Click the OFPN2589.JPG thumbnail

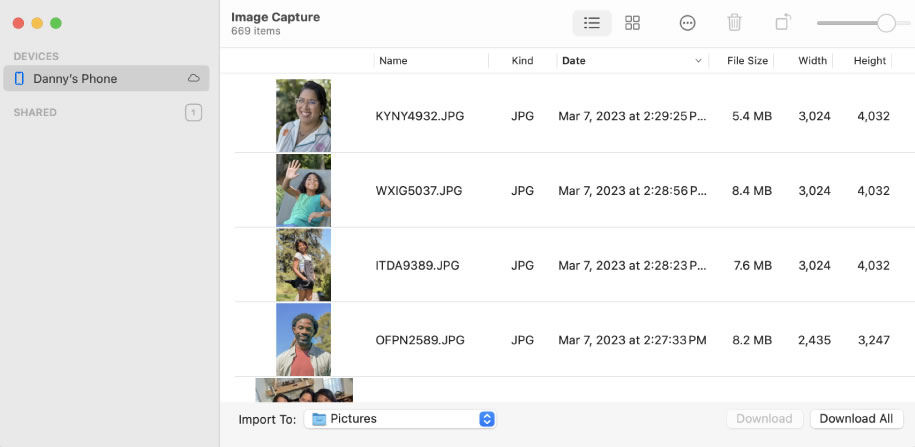click(x=303, y=340)
